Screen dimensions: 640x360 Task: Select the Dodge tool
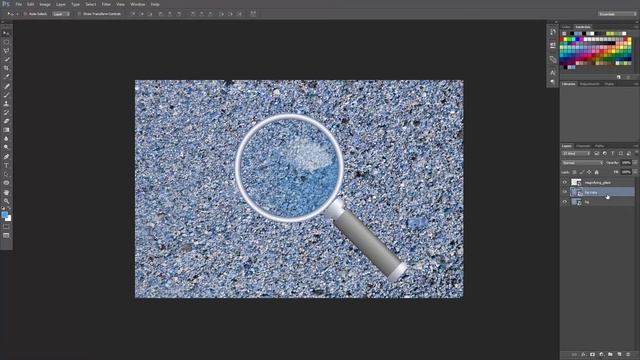coord(6,147)
